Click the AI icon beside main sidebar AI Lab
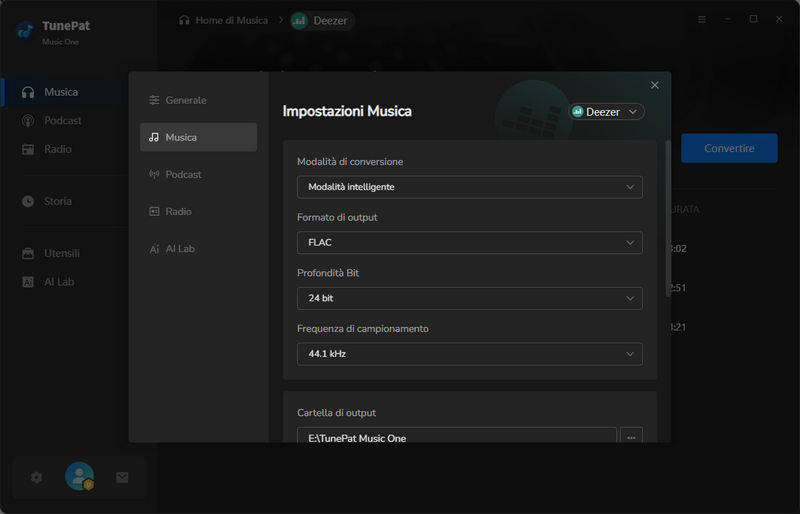Viewport: 800px width, 514px height. 28,282
